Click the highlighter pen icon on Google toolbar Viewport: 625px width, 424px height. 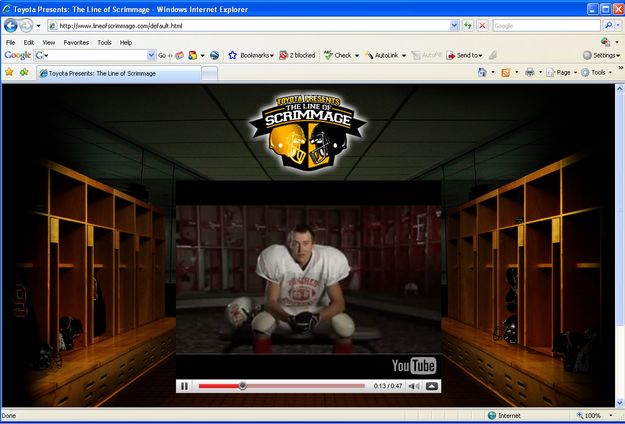[493, 55]
